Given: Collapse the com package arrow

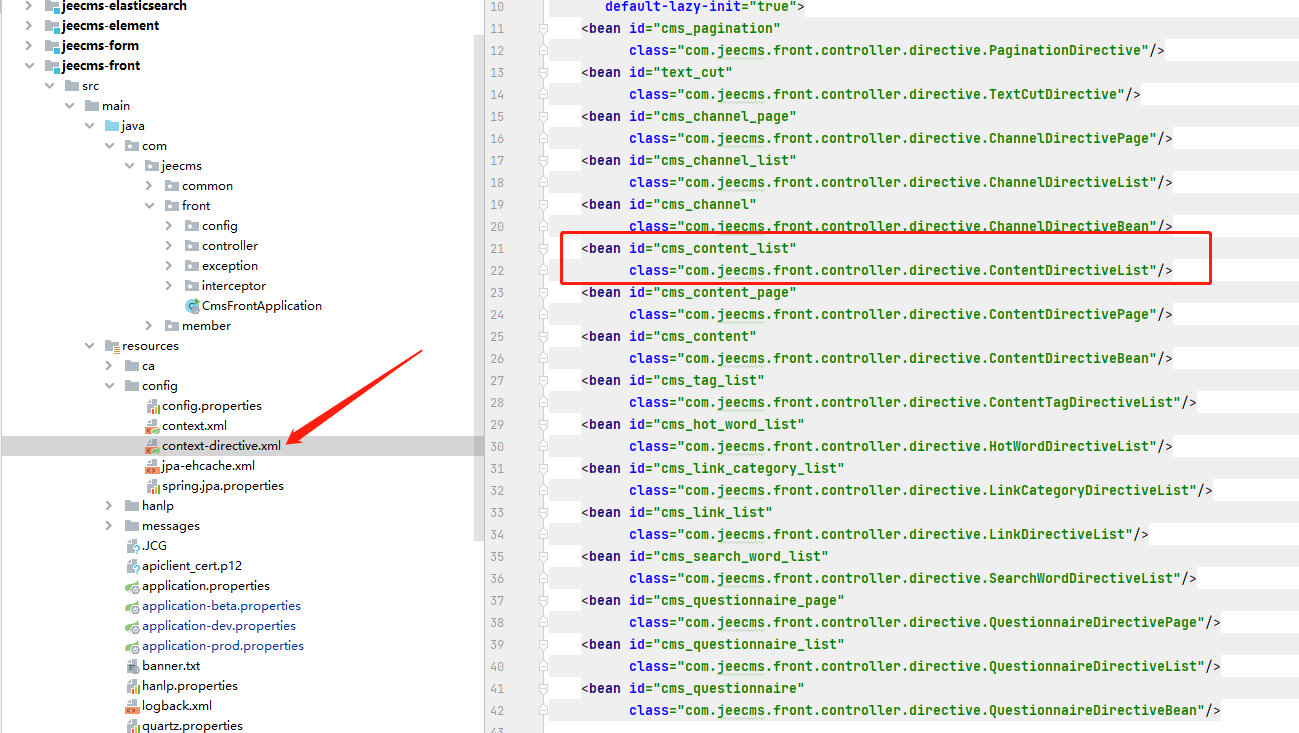Looking at the screenshot, I should (108, 146).
